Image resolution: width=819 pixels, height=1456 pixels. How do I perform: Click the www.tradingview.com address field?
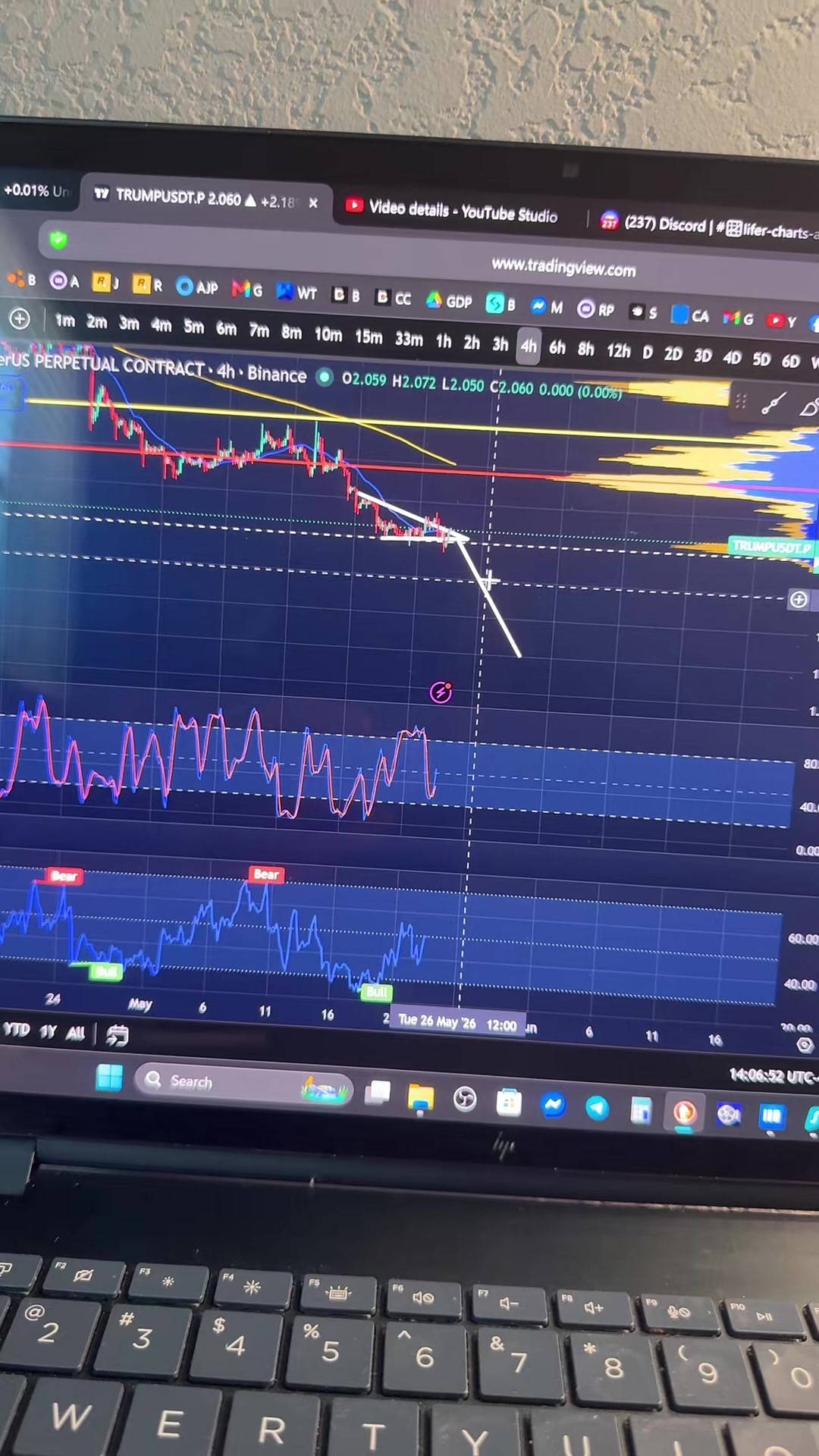[x=563, y=267]
